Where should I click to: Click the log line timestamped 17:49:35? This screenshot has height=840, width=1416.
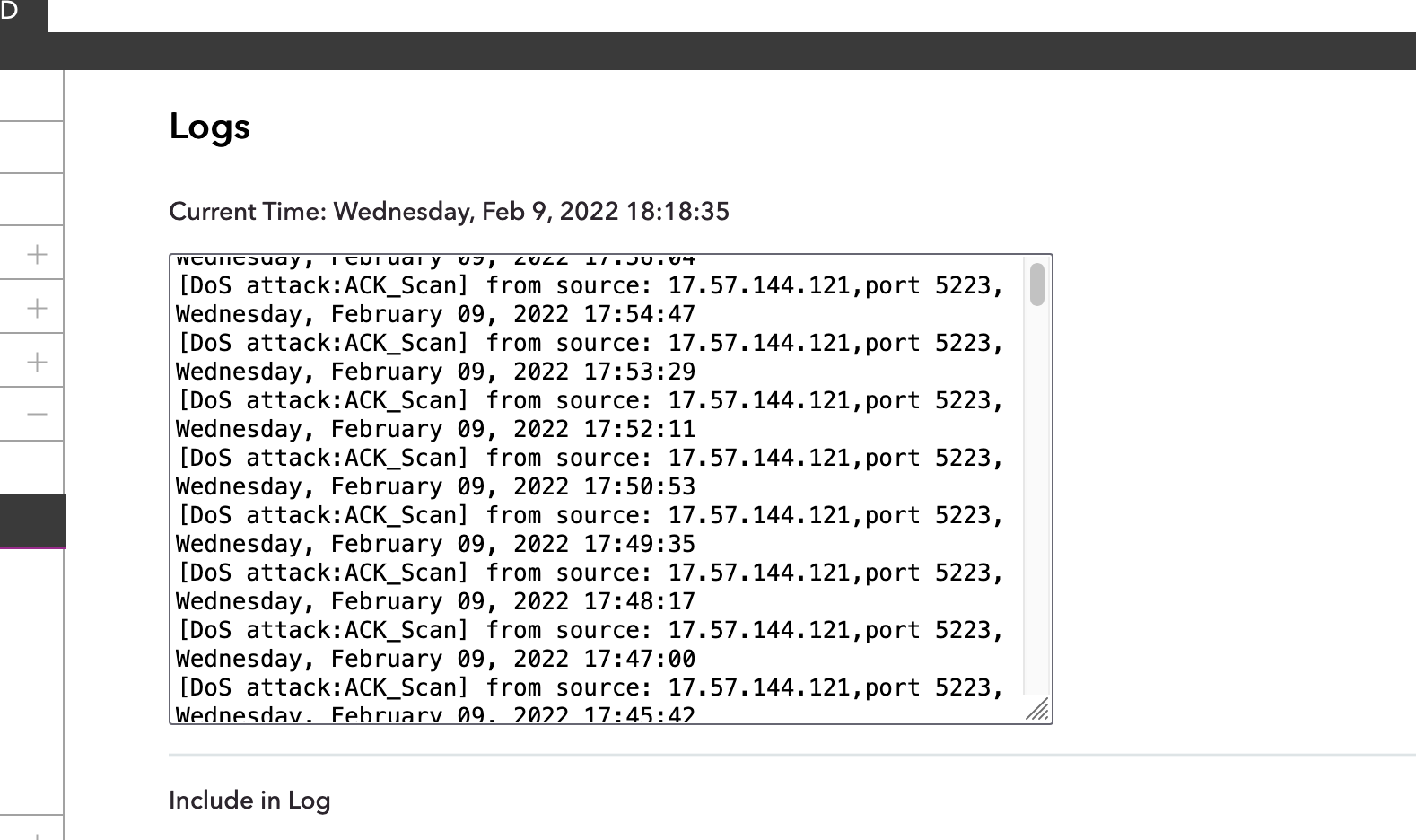click(435, 545)
